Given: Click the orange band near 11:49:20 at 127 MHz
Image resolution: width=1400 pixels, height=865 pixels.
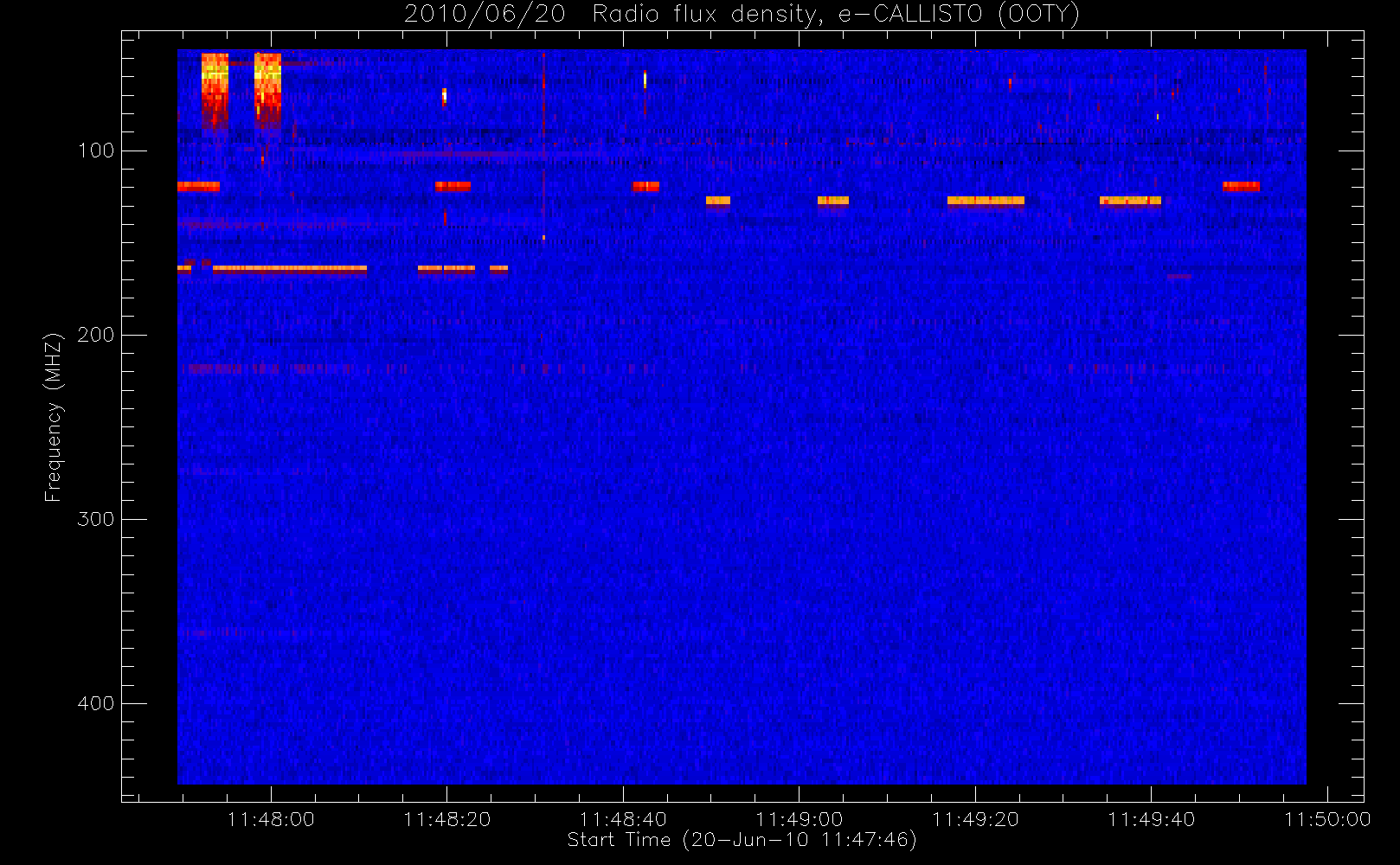Looking at the screenshot, I should coord(986,202).
